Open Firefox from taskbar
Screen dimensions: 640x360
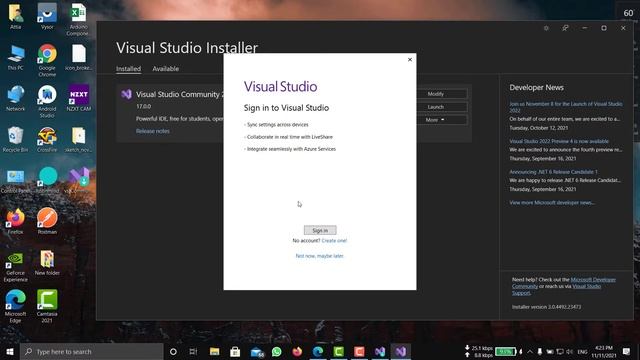(297, 351)
